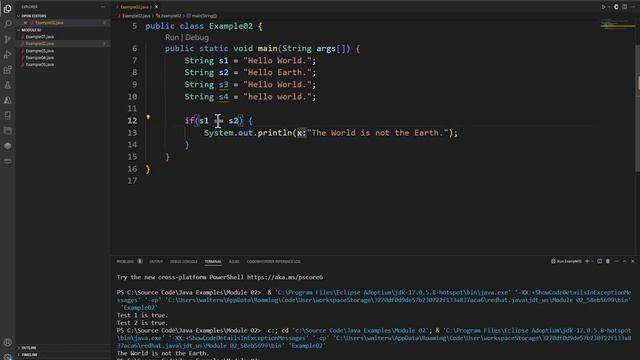The width and height of the screenshot is (640, 360).
Task: Click the Split Editor icon in editor title
Action: pyautogui.click(x=624, y=7)
